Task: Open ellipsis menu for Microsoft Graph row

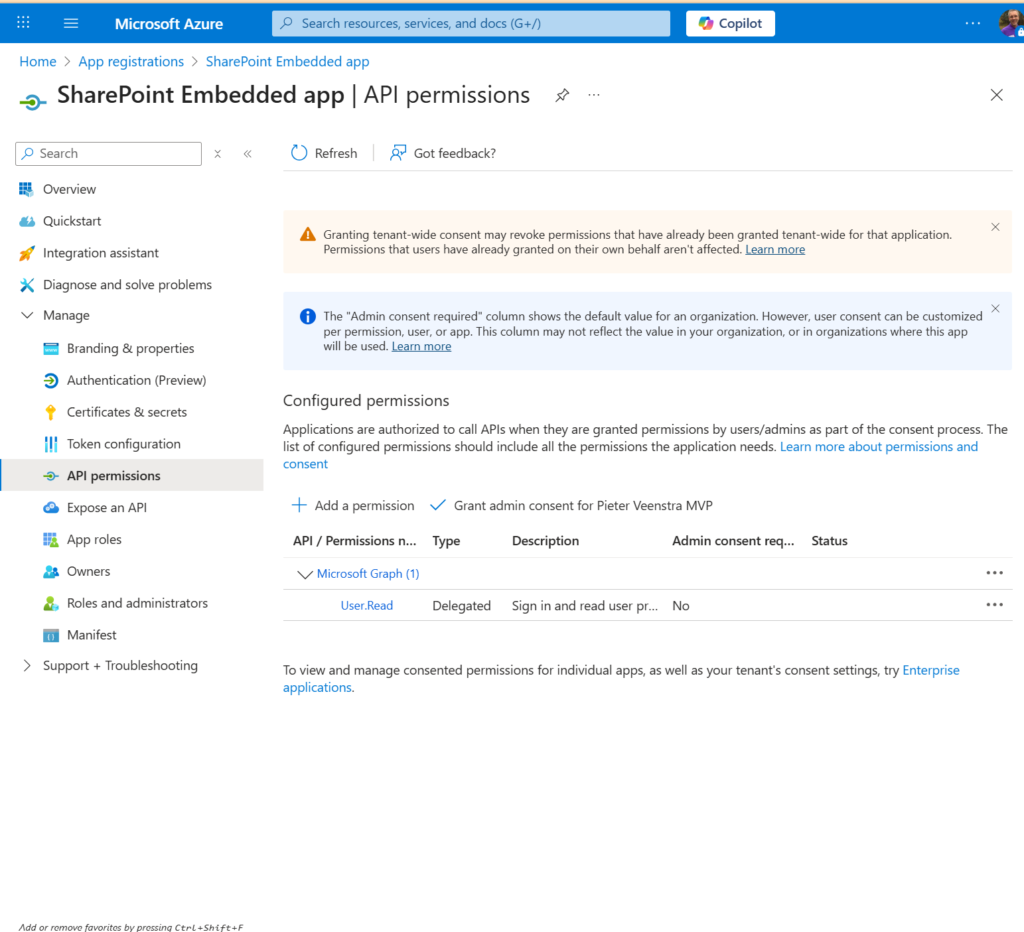Action: click(x=995, y=573)
